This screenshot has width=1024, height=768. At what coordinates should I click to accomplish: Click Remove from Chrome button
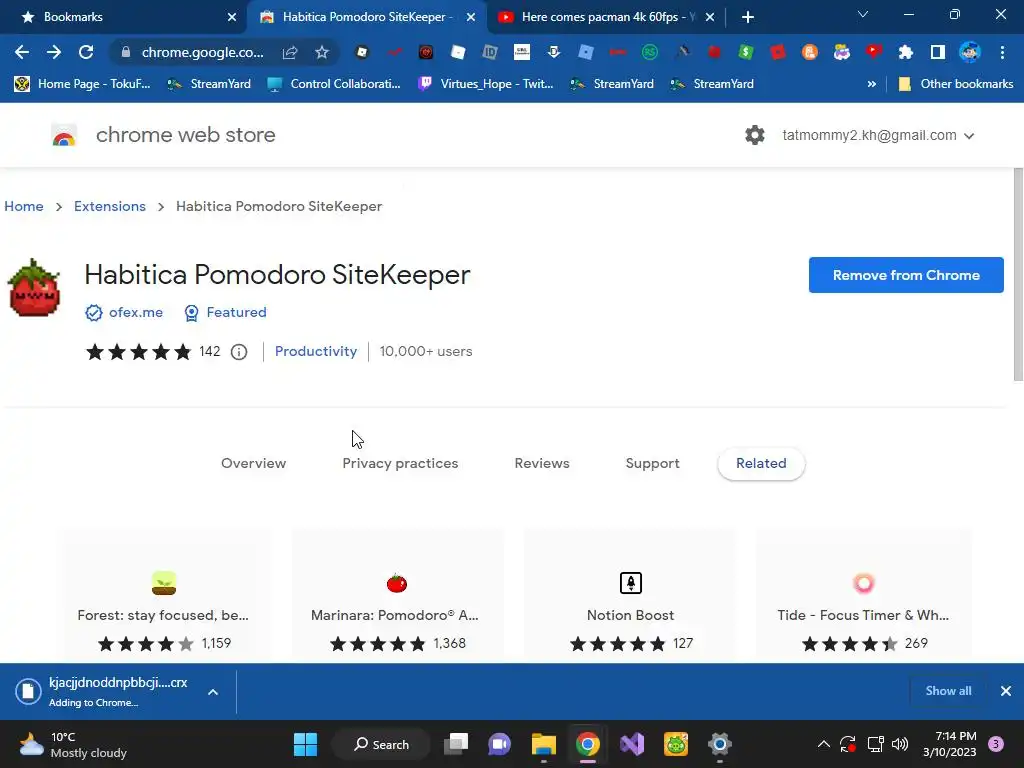tap(906, 275)
